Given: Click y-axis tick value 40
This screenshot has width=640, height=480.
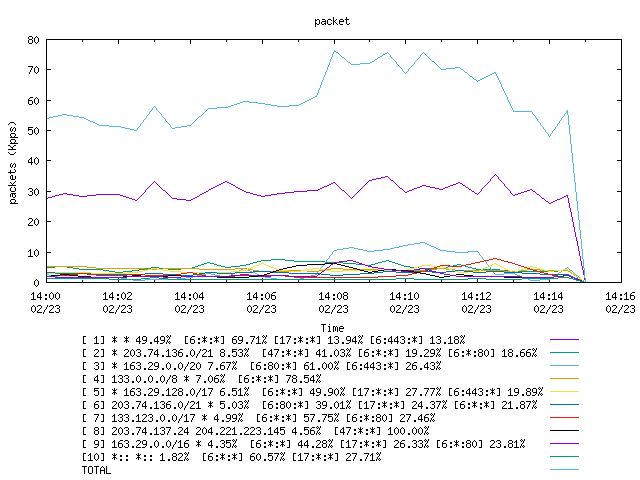Looking at the screenshot, I should click(x=33, y=161).
